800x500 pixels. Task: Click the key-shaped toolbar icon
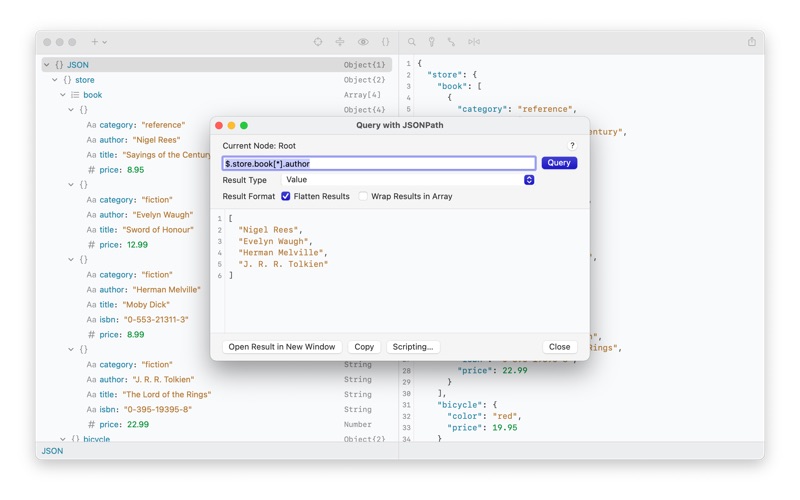click(432, 42)
